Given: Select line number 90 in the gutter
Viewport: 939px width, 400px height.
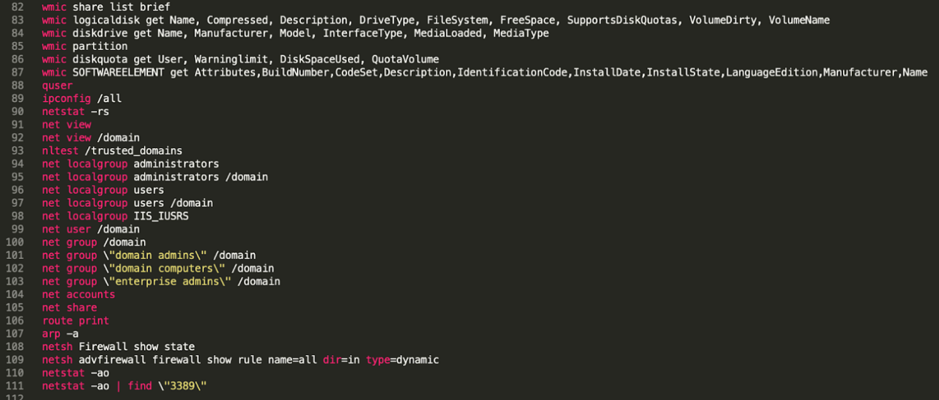Looking at the screenshot, I should (x=18, y=111).
